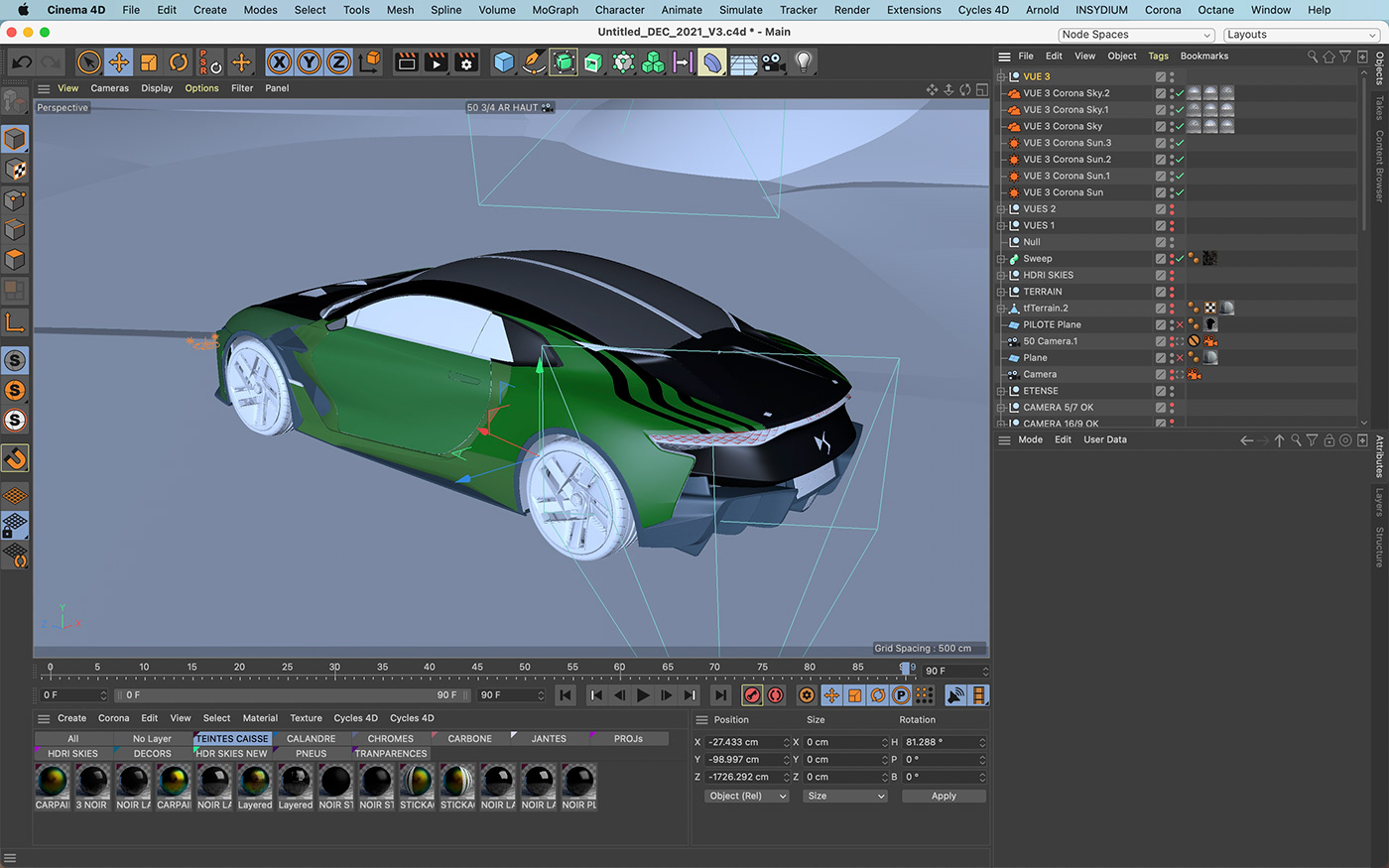Click the Play Forward button in the timeline
1389x868 pixels.
[x=643, y=695]
